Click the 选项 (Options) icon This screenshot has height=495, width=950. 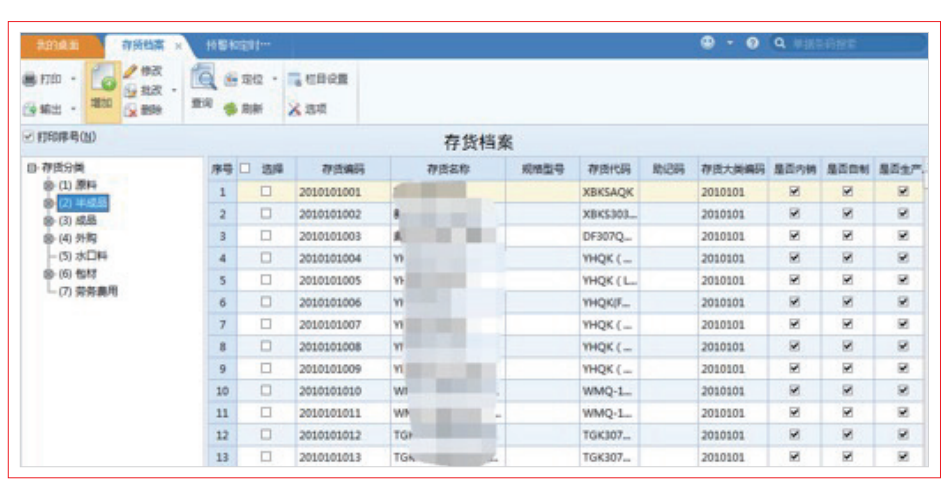tap(295, 109)
